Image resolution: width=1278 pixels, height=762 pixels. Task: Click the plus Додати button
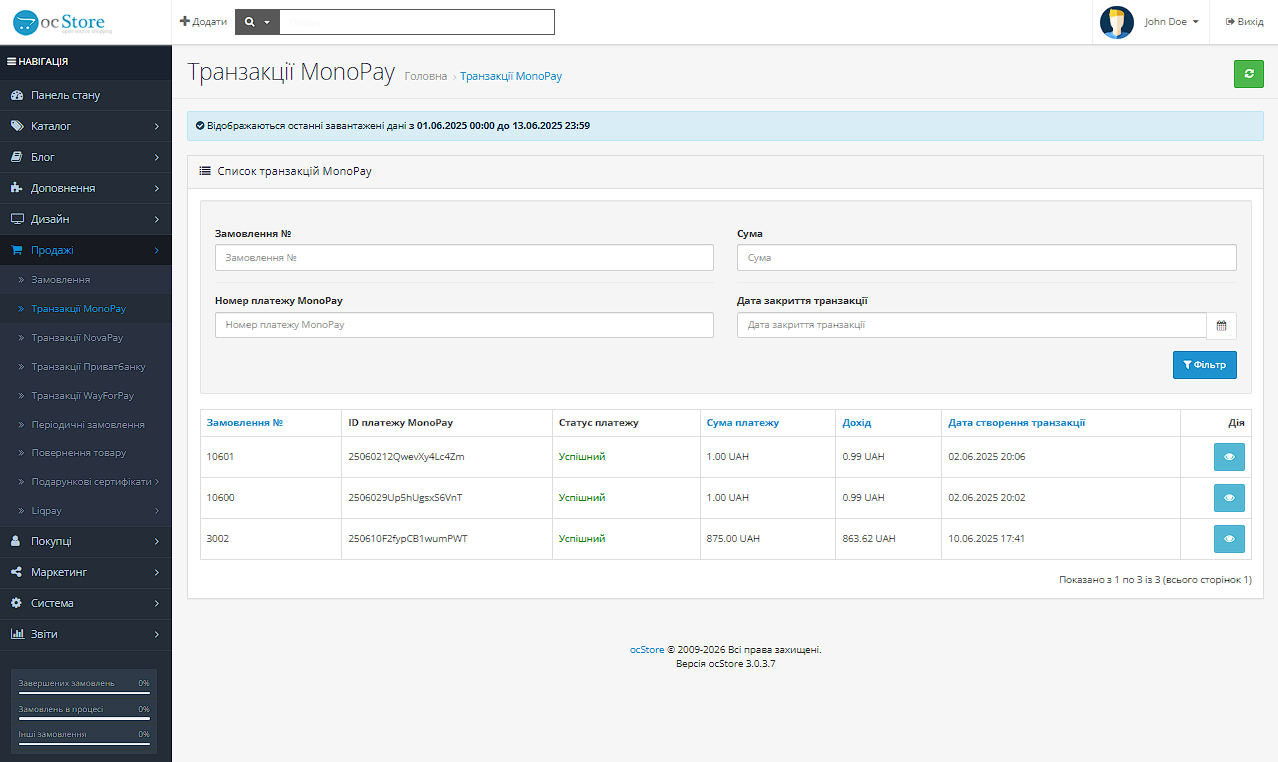pos(203,22)
